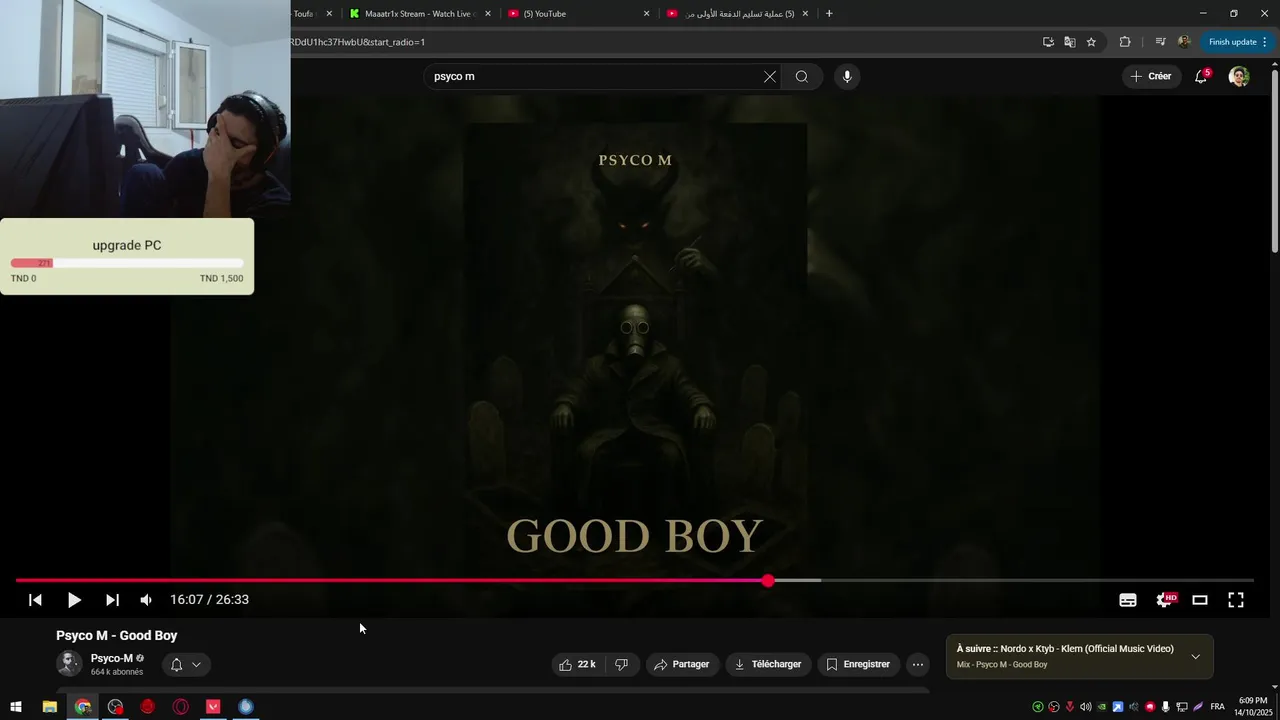Viewport: 1280px width, 720px height.
Task: Skip to the next video
Action: tap(112, 600)
